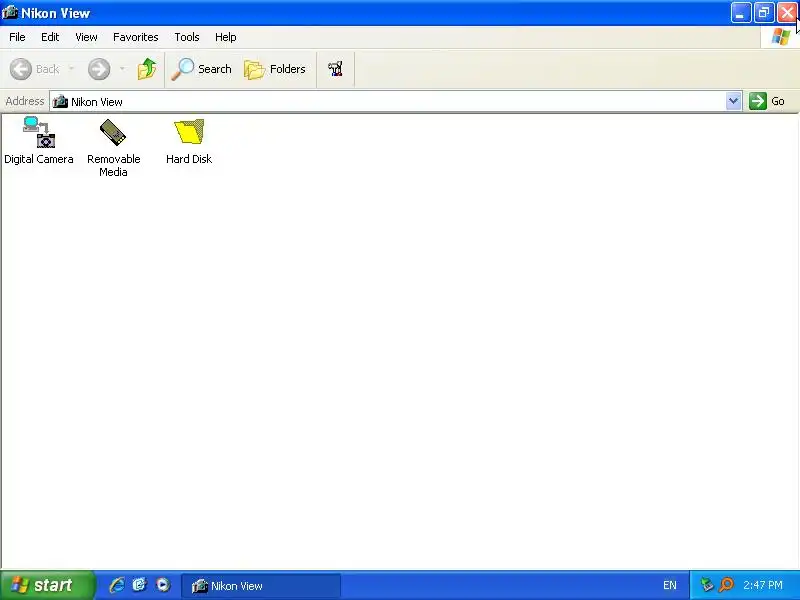Screen dimensions: 800x600
Task: Click the Nikon View taskbar button
Action: (x=261, y=586)
